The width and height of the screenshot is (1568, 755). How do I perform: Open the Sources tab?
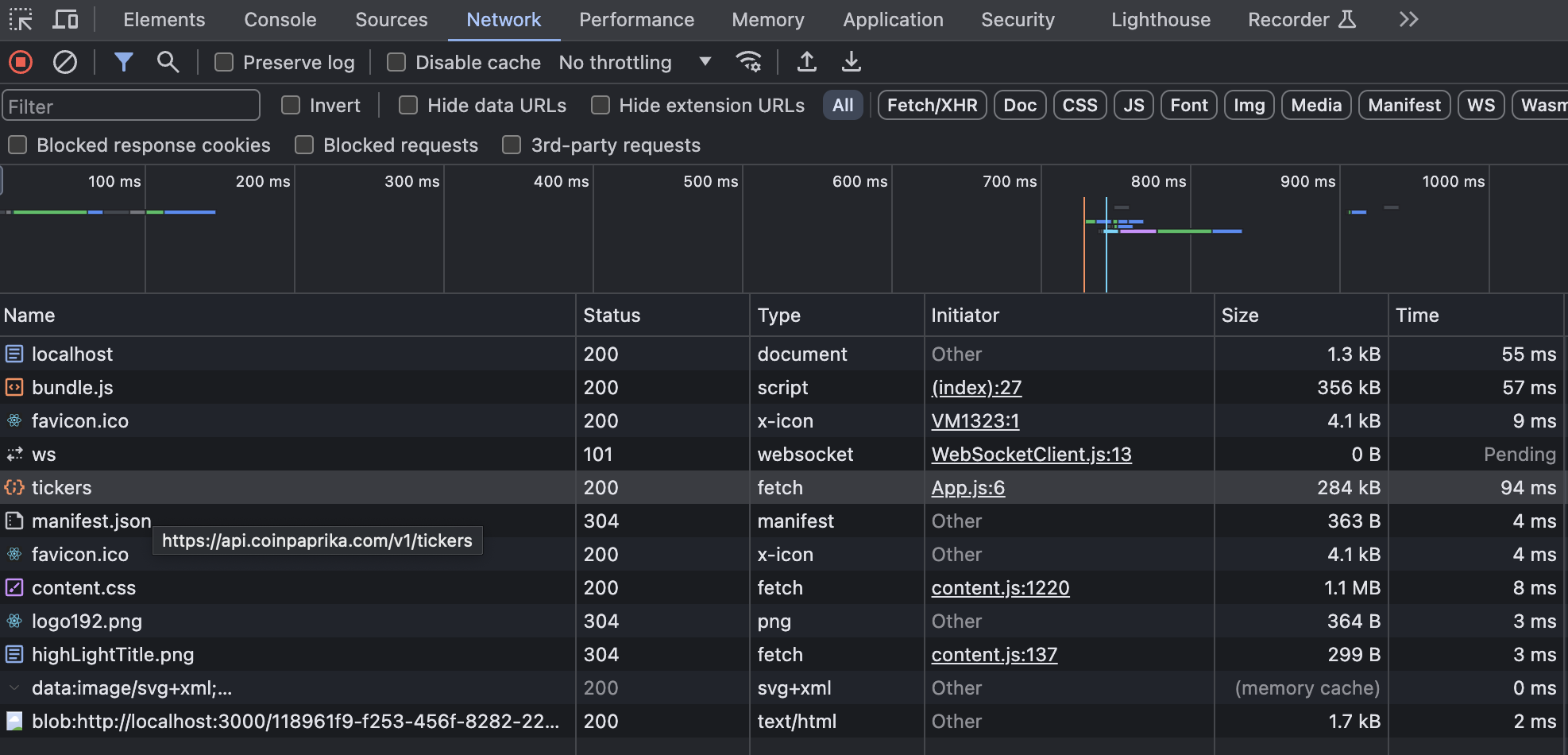pyautogui.click(x=392, y=20)
